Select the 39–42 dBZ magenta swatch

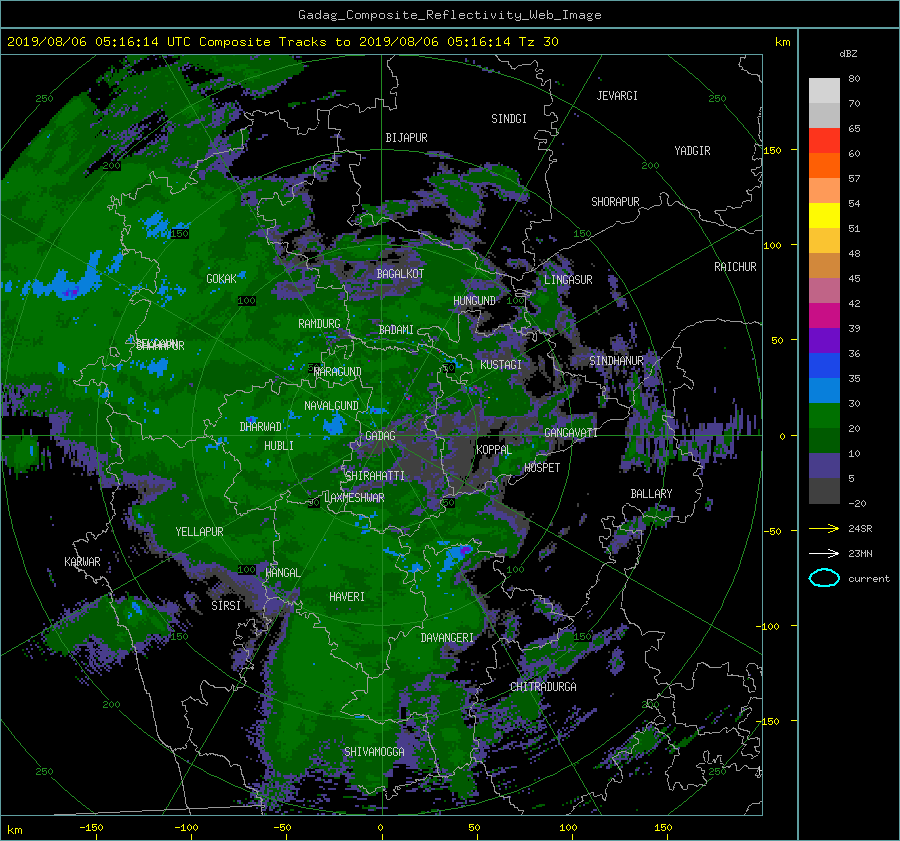(824, 315)
